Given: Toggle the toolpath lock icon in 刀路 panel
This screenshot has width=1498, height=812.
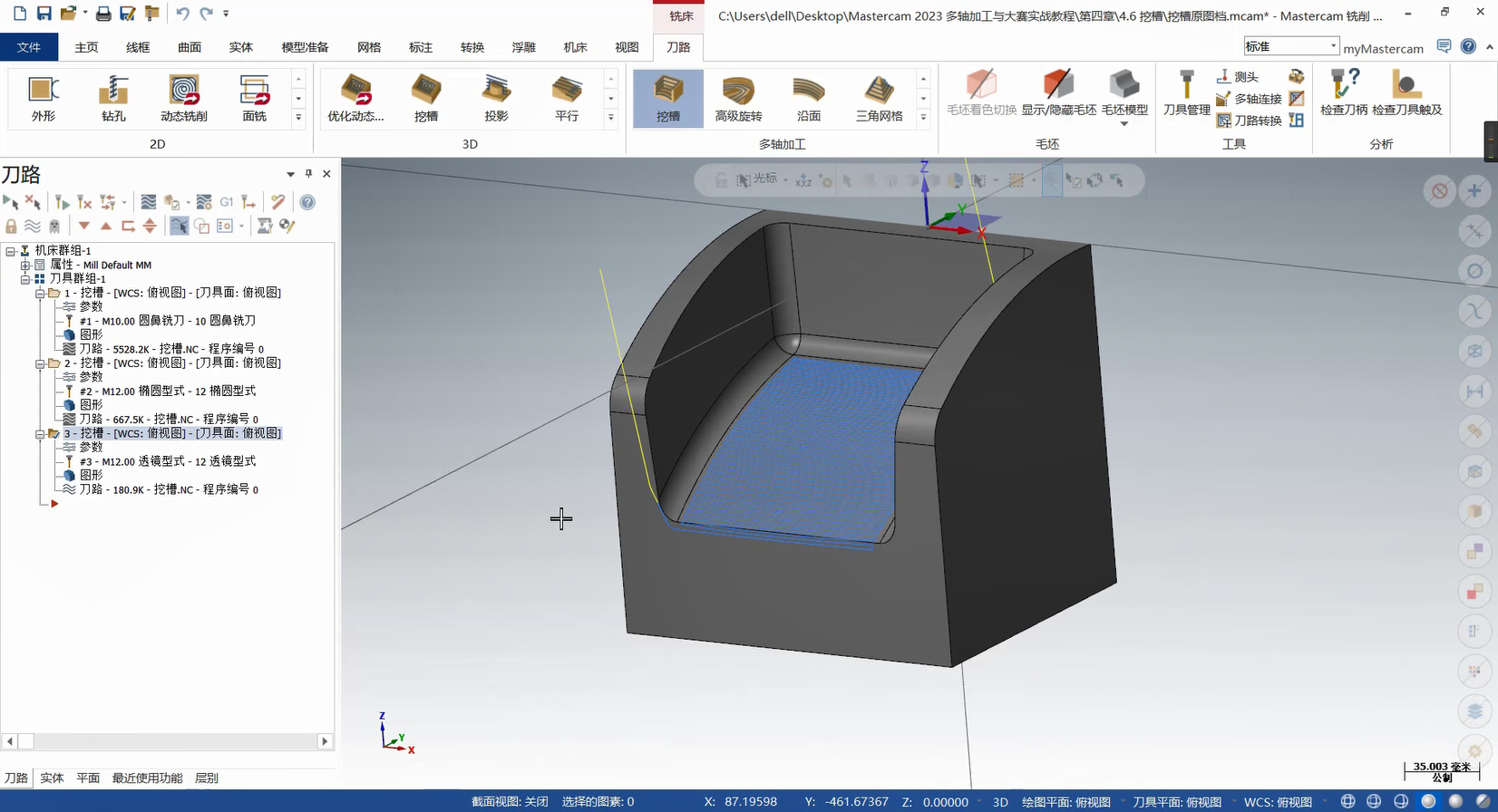Looking at the screenshot, I should click(x=11, y=227).
